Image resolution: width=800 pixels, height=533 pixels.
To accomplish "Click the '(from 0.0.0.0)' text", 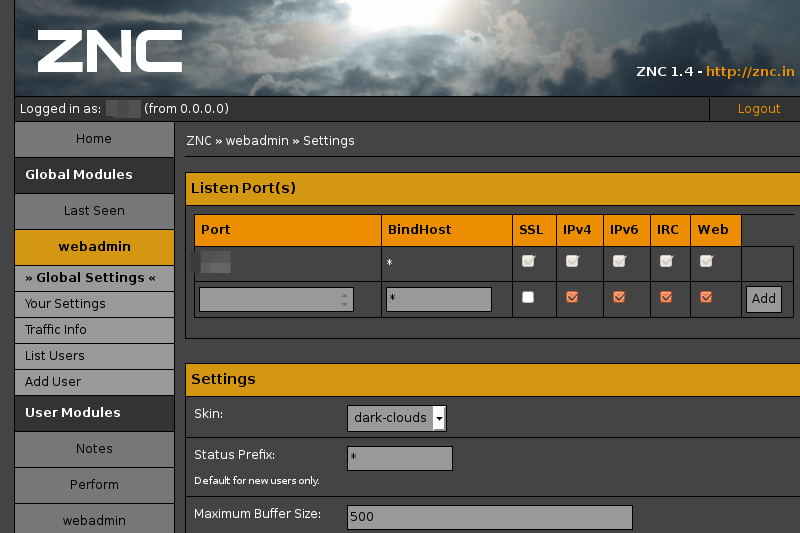I will pyautogui.click(x=186, y=109).
